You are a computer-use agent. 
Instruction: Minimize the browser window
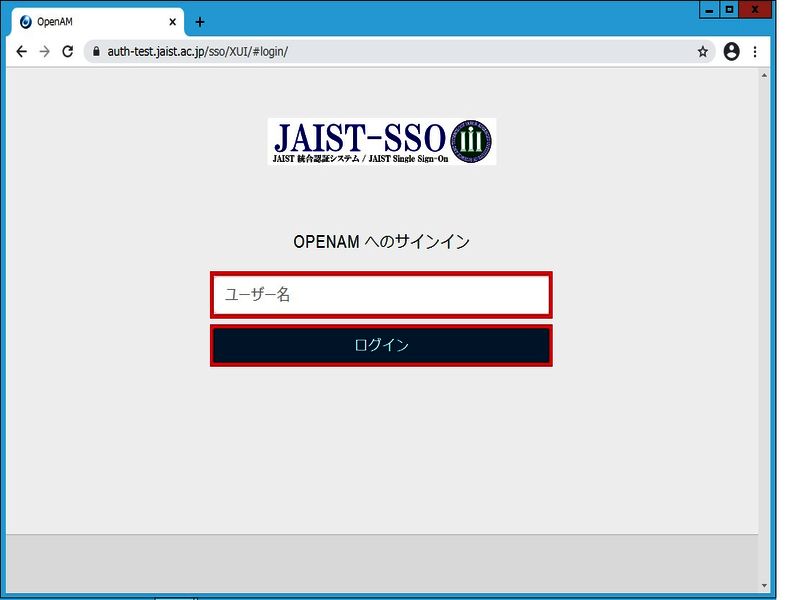click(709, 10)
